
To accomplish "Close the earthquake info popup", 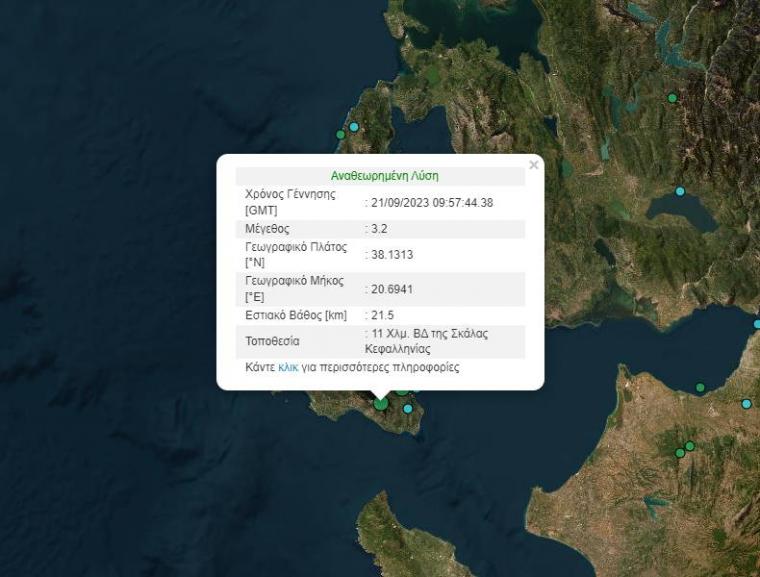I will pos(533,165).
